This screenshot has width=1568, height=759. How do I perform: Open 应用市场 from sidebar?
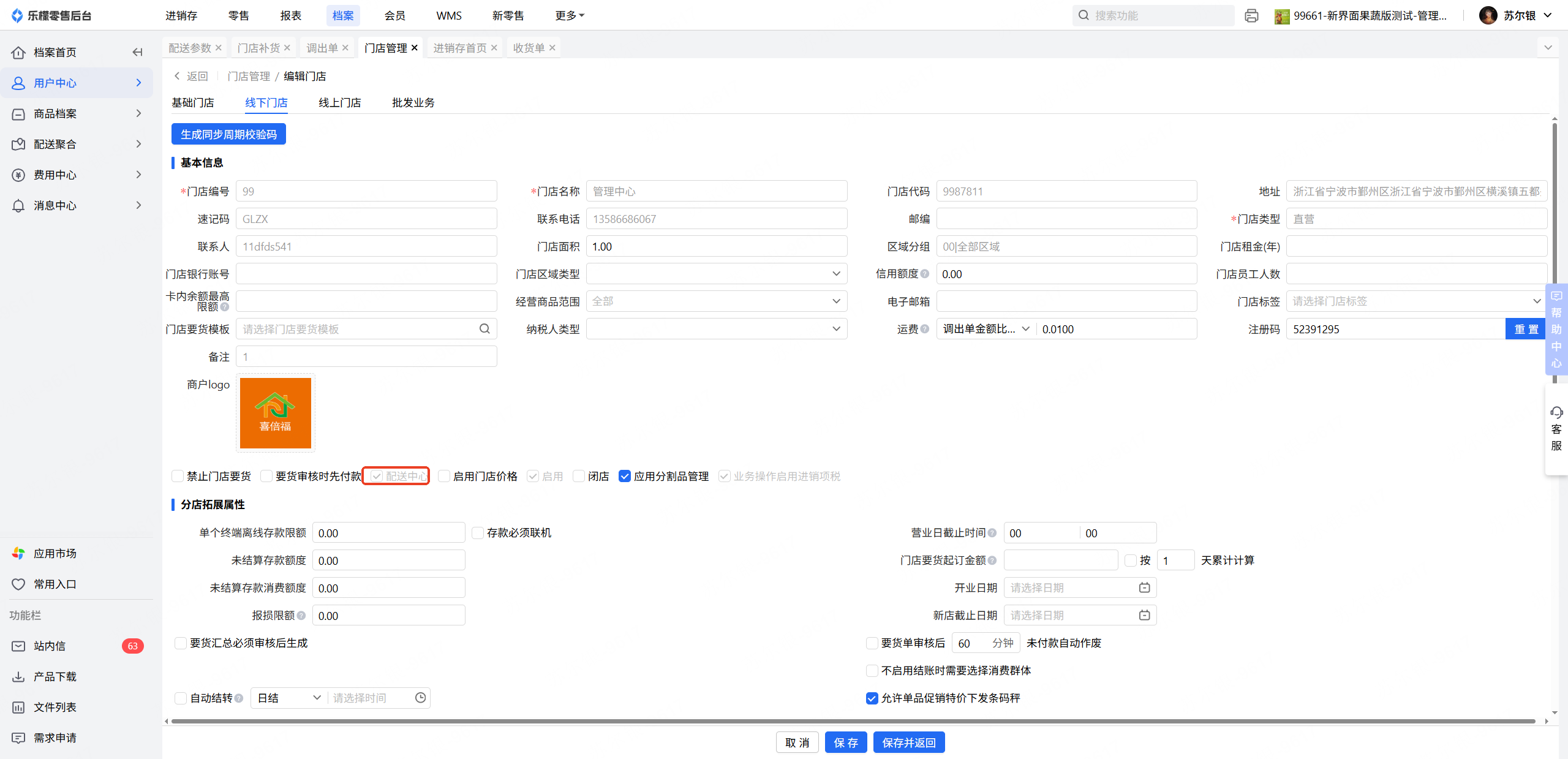55,553
